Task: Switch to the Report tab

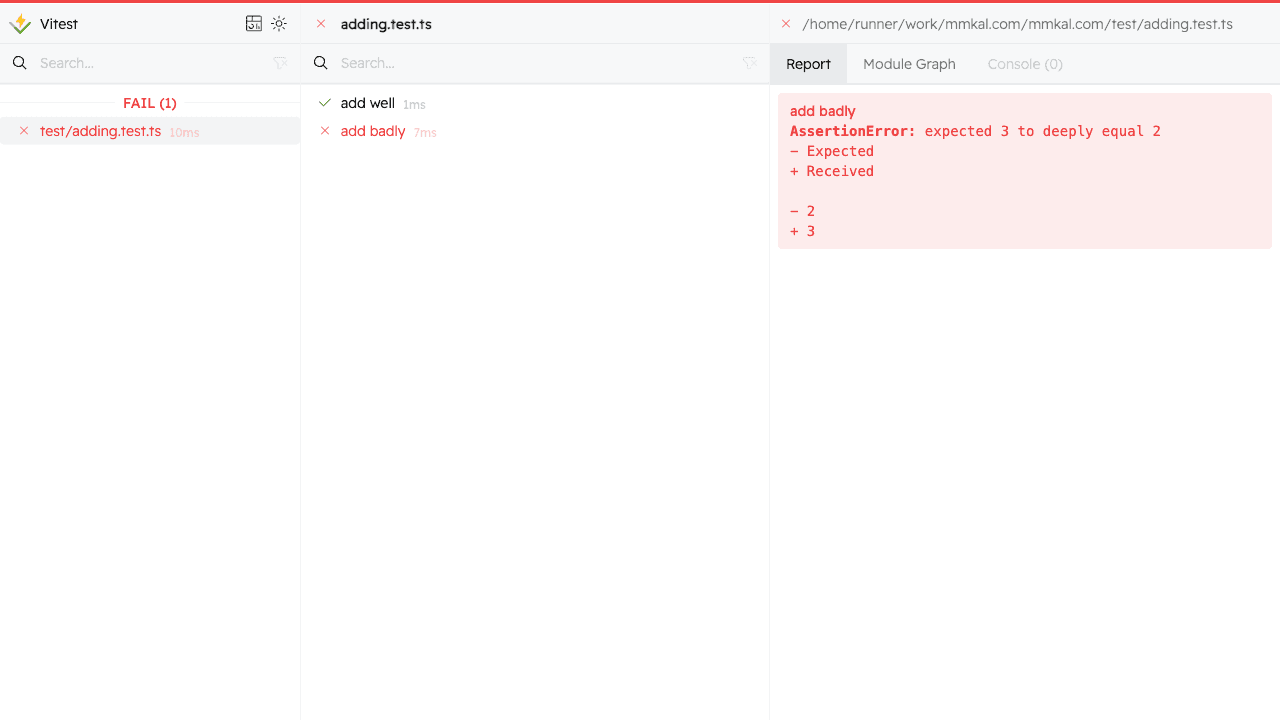Action: tap(808, 64)
